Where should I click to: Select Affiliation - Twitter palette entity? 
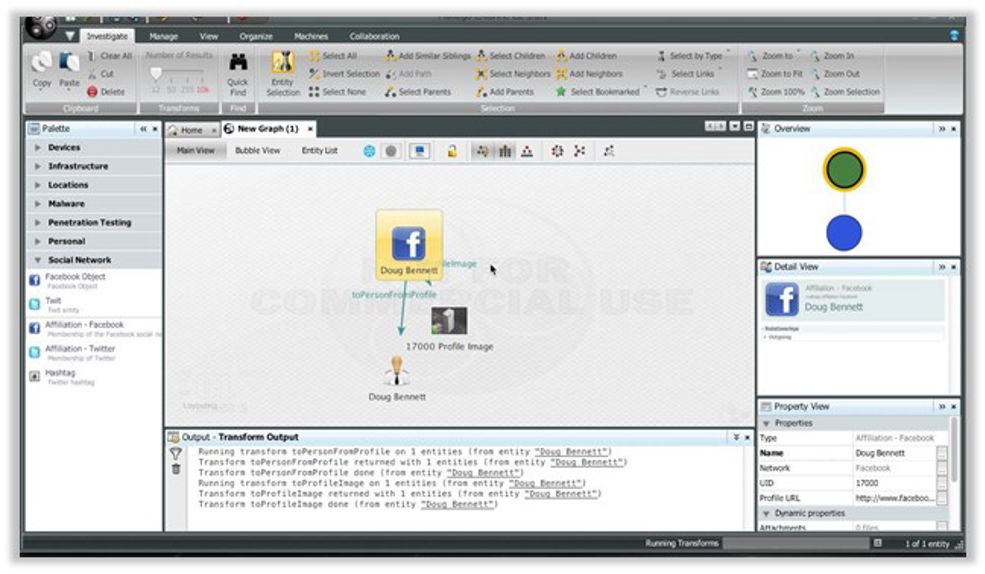(x=94, y=352)
